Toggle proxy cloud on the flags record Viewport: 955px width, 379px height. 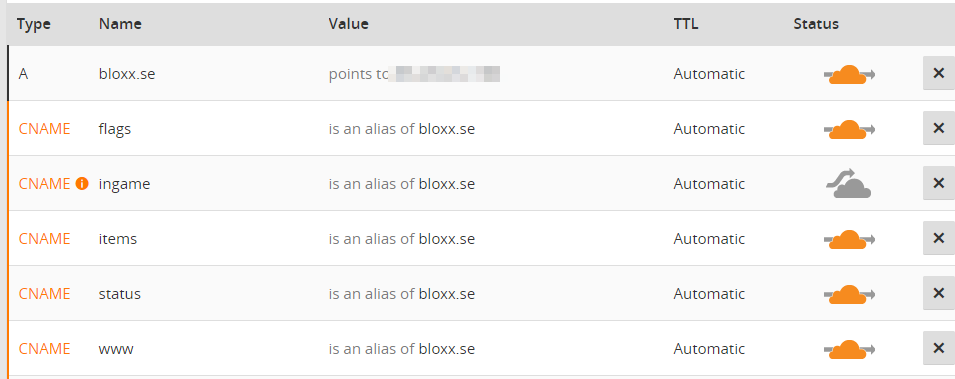tap(849, 129)
